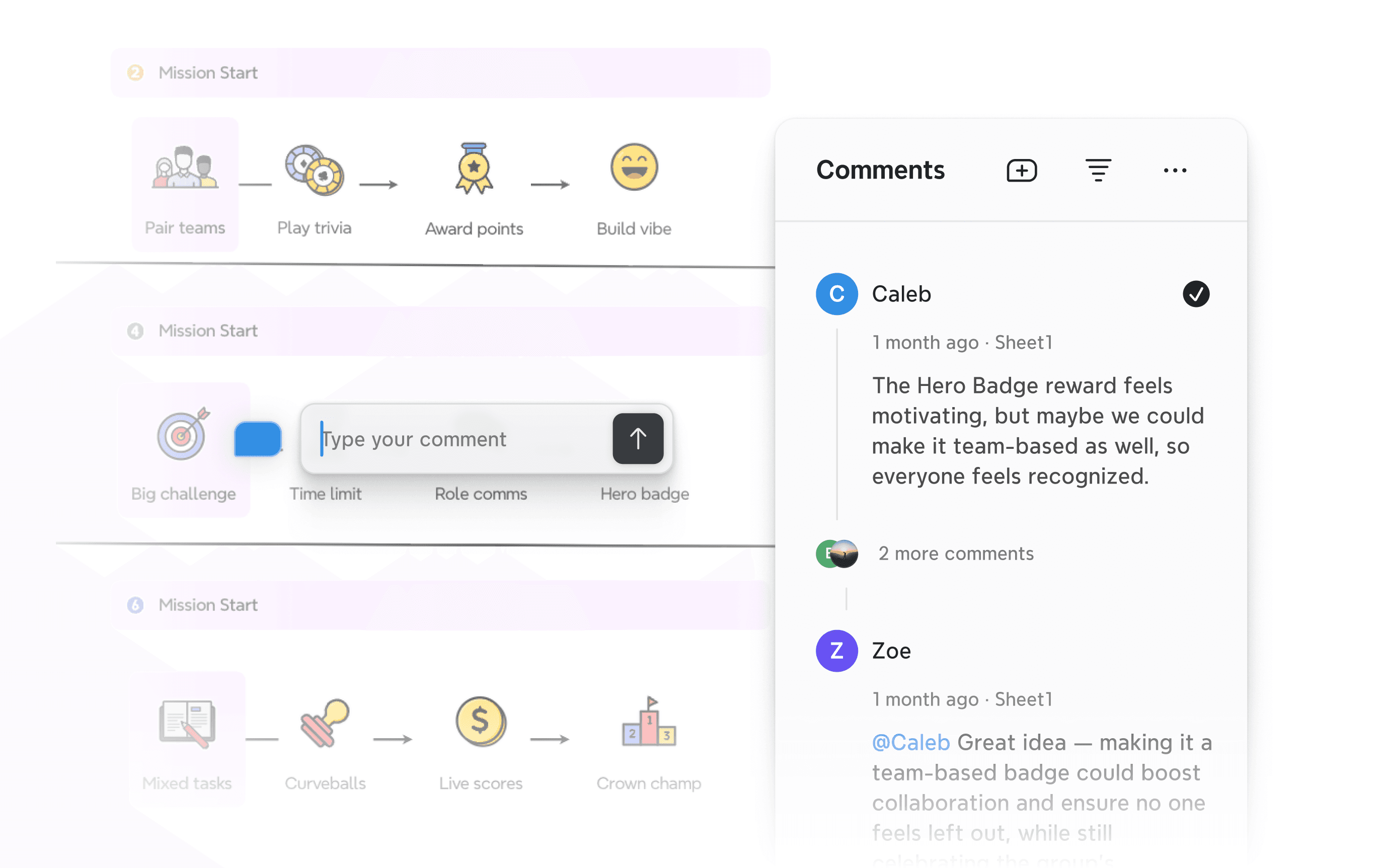Viewport: 1383px width, 868px height.
Task: Click the Crown champ podium icon
Action: coord(649,722)
